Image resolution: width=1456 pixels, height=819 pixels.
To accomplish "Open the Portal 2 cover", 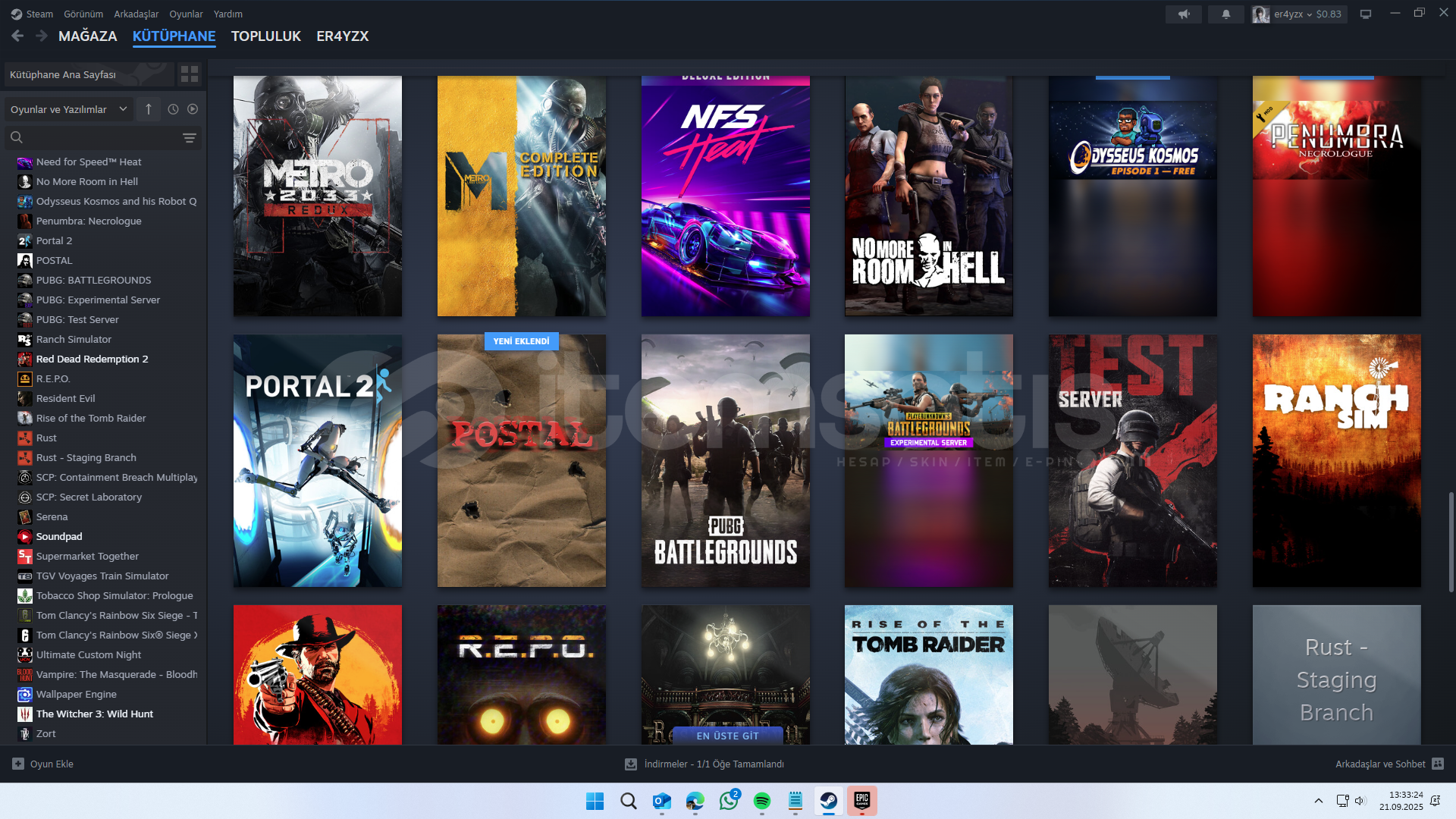I will (318, 460).
